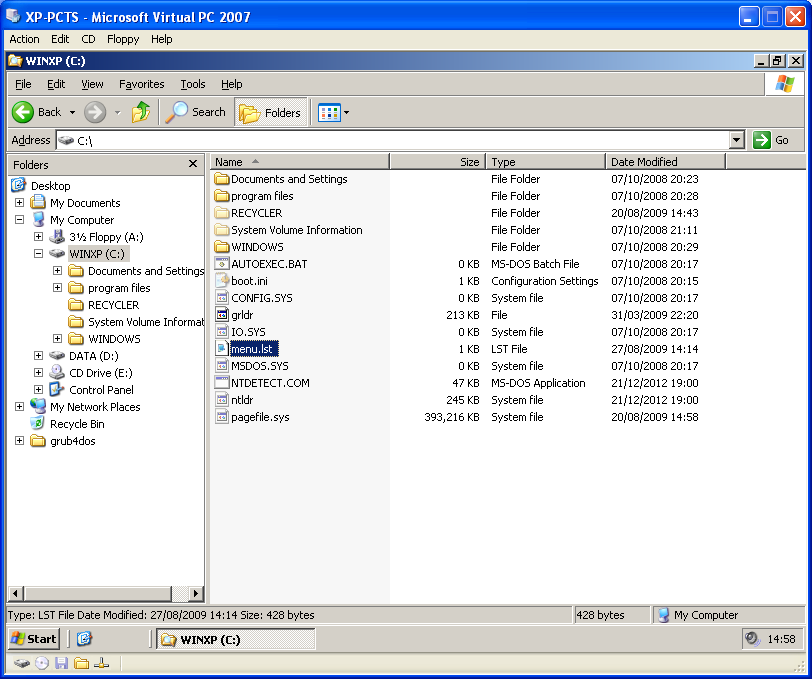
Task: Expand Documents and Settings in the tree
Action: click(x=57, y=271)
